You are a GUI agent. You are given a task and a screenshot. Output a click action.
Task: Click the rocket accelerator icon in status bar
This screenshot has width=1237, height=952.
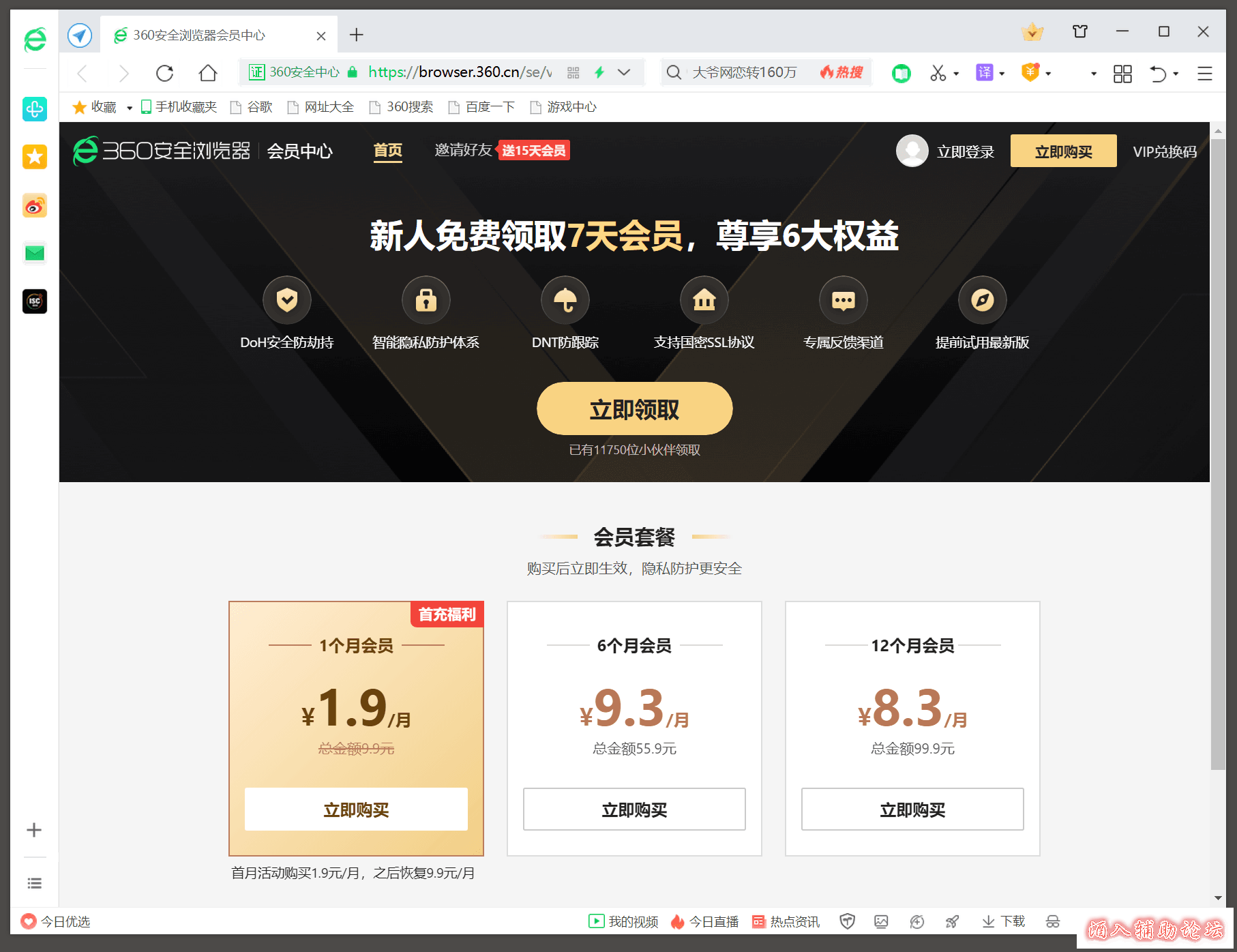coord(952,922)
